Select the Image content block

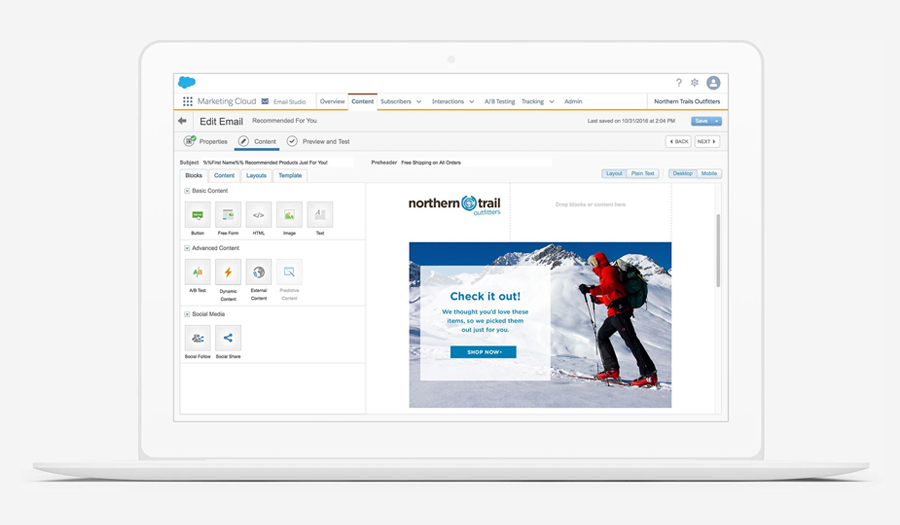[x=289, y=215]
